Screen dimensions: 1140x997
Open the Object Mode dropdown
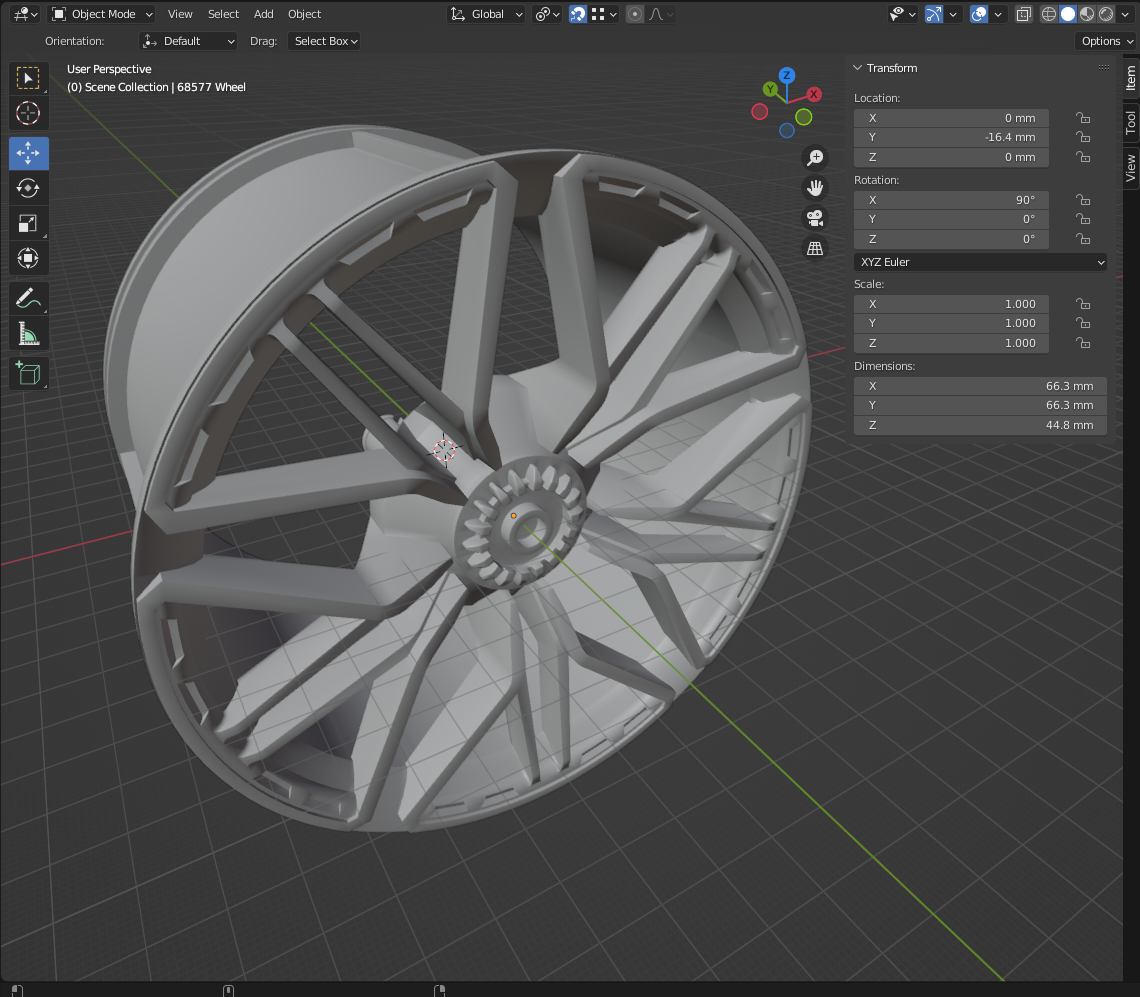click(x=103, y=14)
